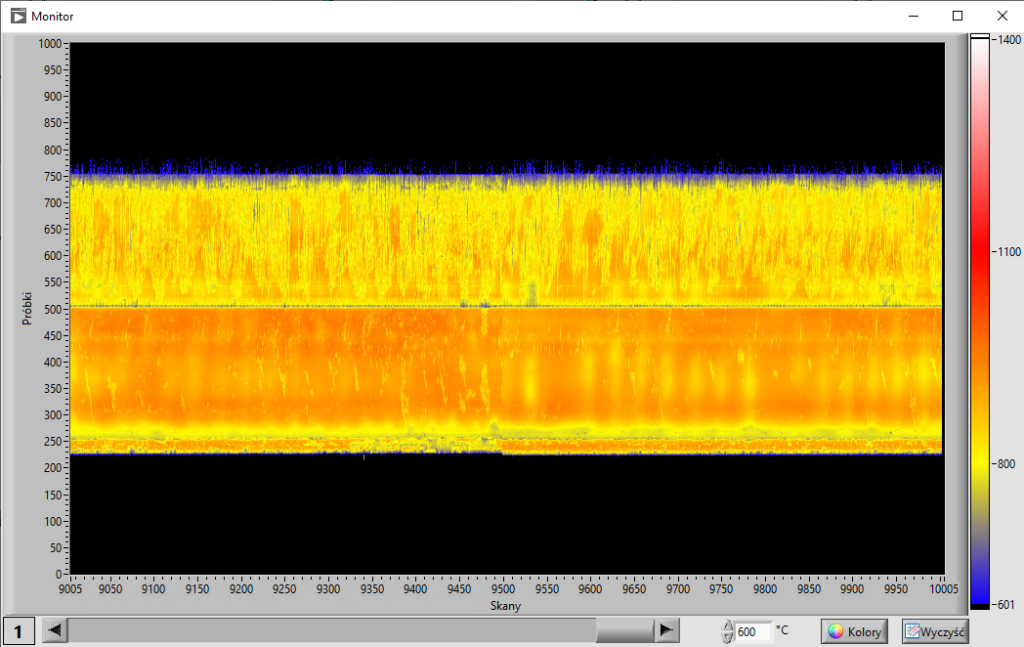
Task: Click the 1400 color scale label
Action: [x=1009, y=40]
